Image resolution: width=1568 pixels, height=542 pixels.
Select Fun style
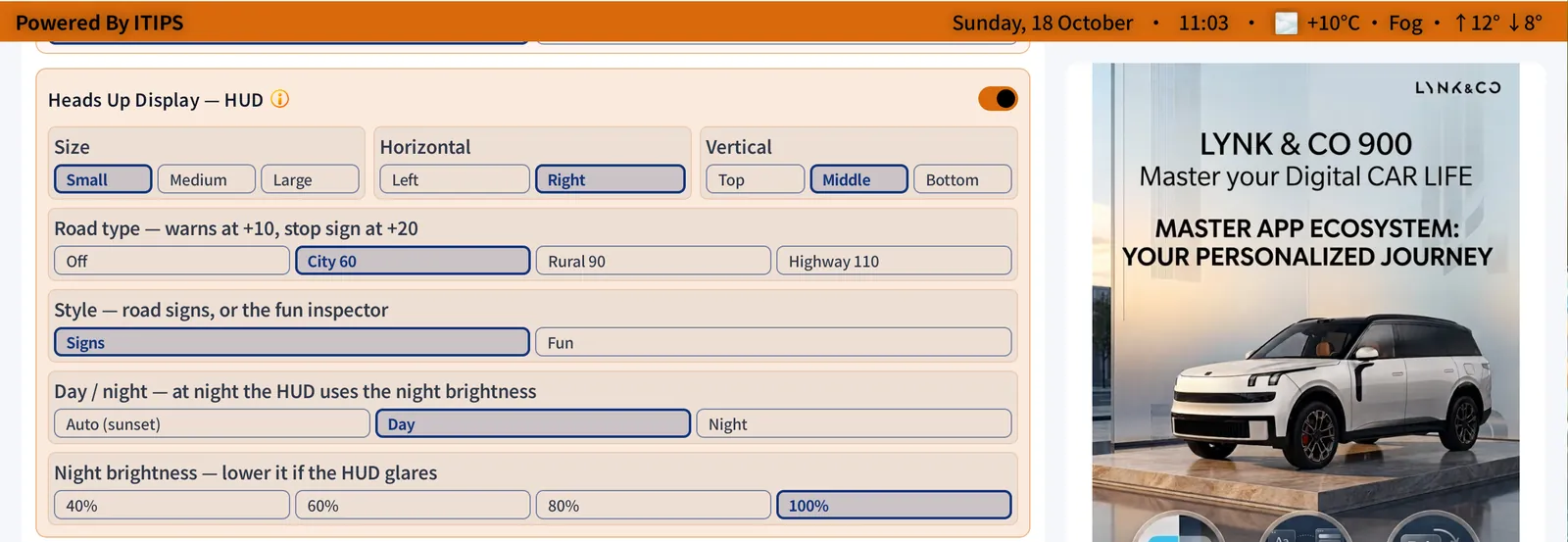pyautogui.click(x=773, y=342)
